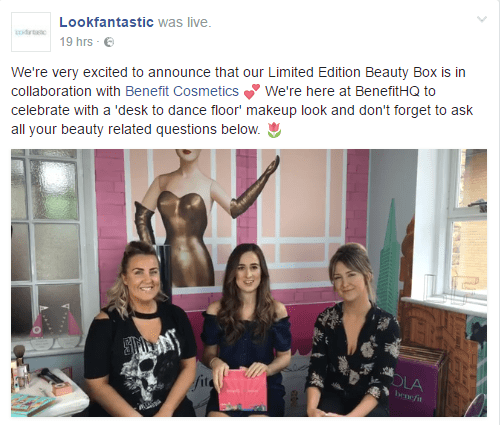The height and width of the screenshot is (425, 500).
Task: Click the pink beauty box in the video
Action: pyautogui.click(x=243, y=390)
